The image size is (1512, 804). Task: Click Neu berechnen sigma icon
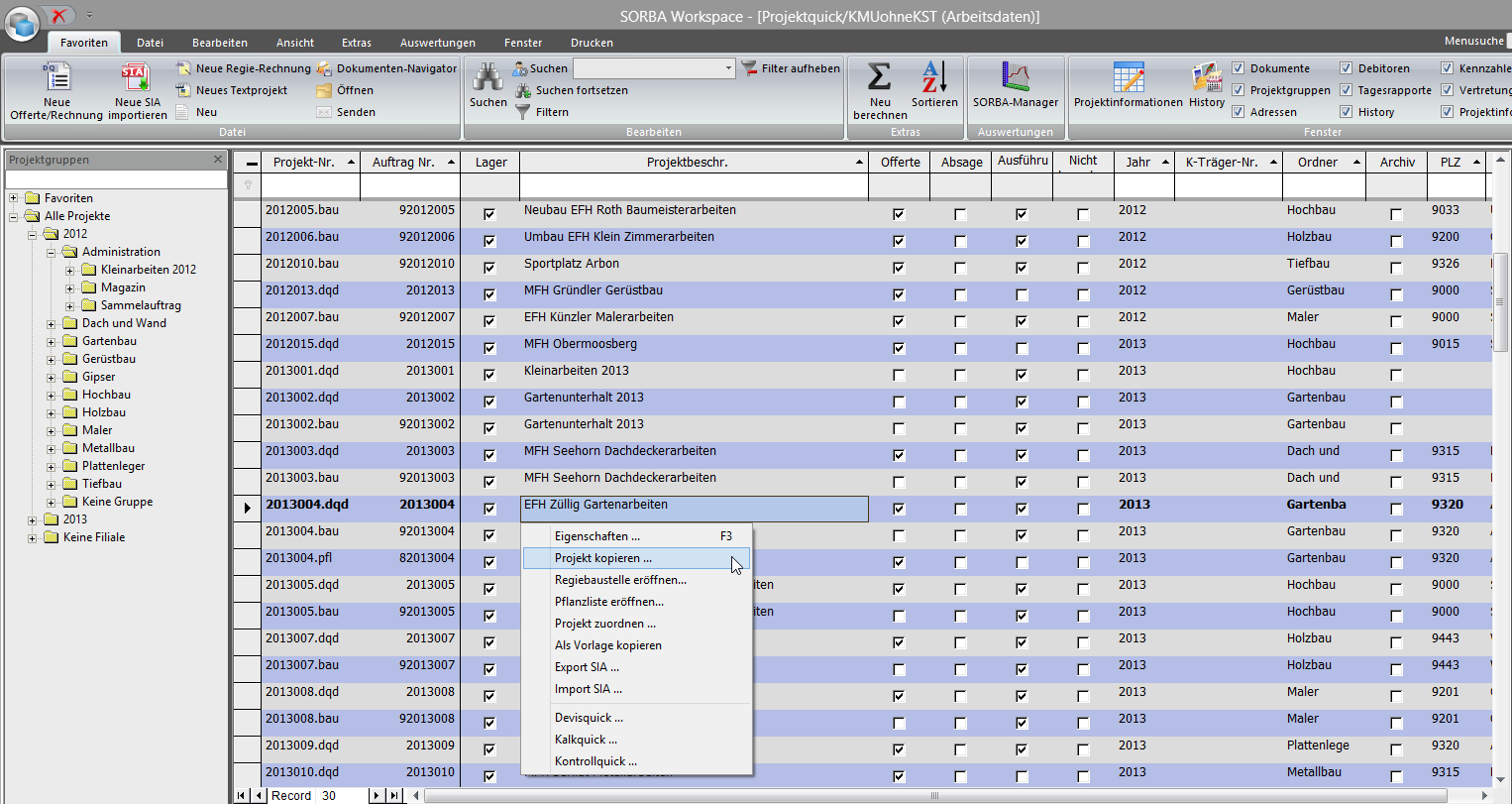[x=879, y=76]
